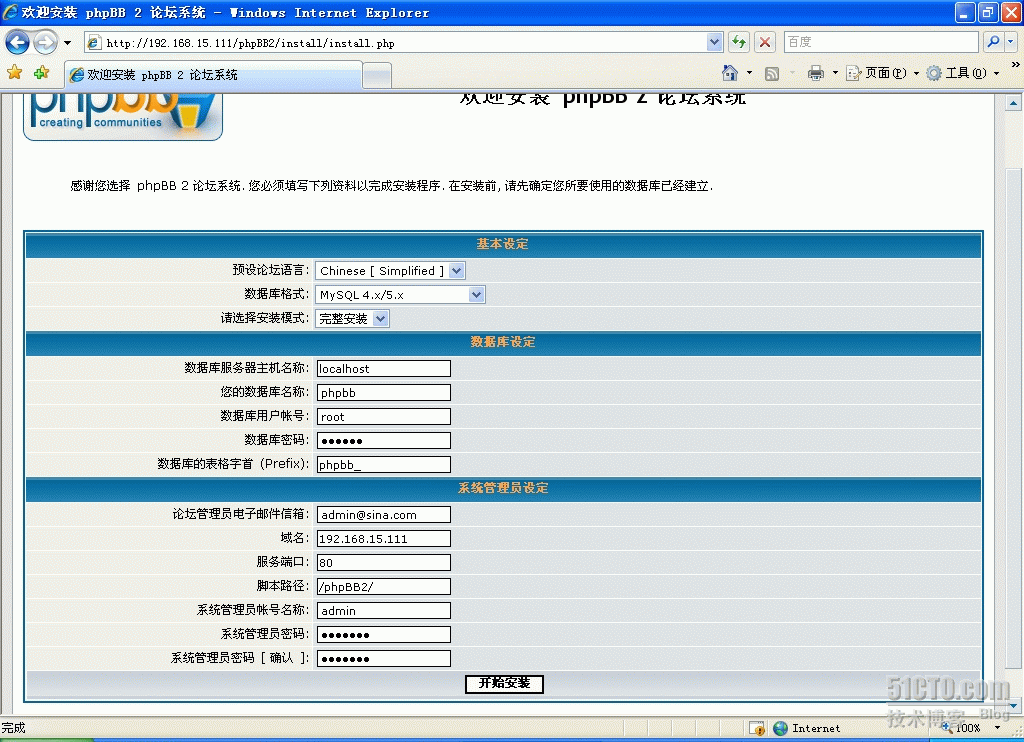Screen dimensions: 1024x742
Task: Click the popup blocker status bar icon
Action: coord(757,728)
